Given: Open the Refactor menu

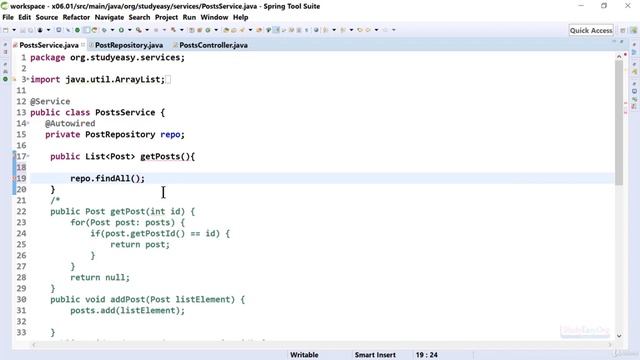Looking at the screenshot, I should tap(76, 17).
